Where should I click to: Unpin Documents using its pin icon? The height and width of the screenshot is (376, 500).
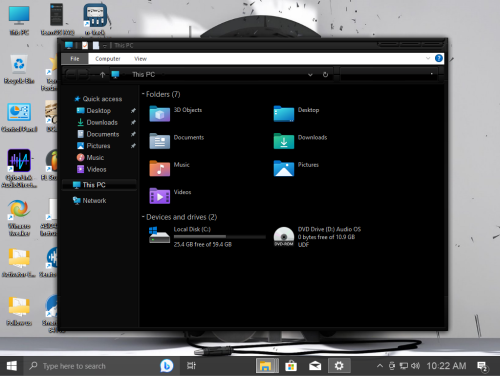pyautogui.click(x=133, y=134)
